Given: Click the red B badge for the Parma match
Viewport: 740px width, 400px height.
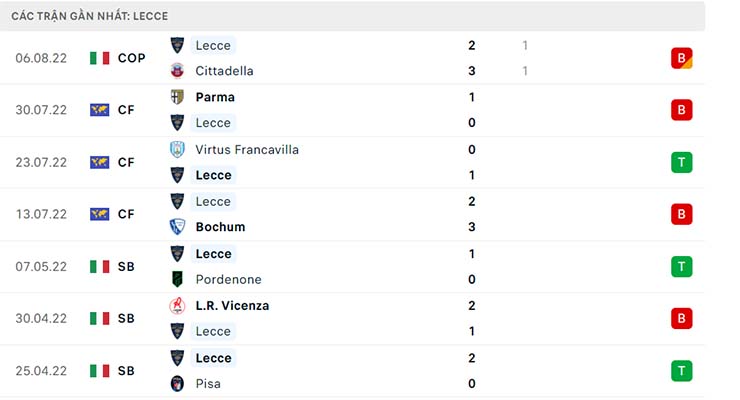Looking at the screenshot, I should click(682, 110).
